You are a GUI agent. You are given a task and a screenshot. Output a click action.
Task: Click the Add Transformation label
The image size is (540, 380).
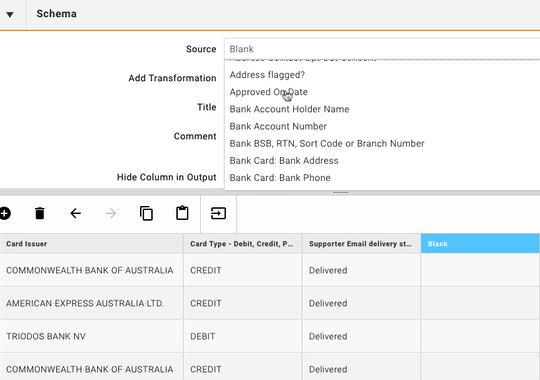tap(172, 78)
